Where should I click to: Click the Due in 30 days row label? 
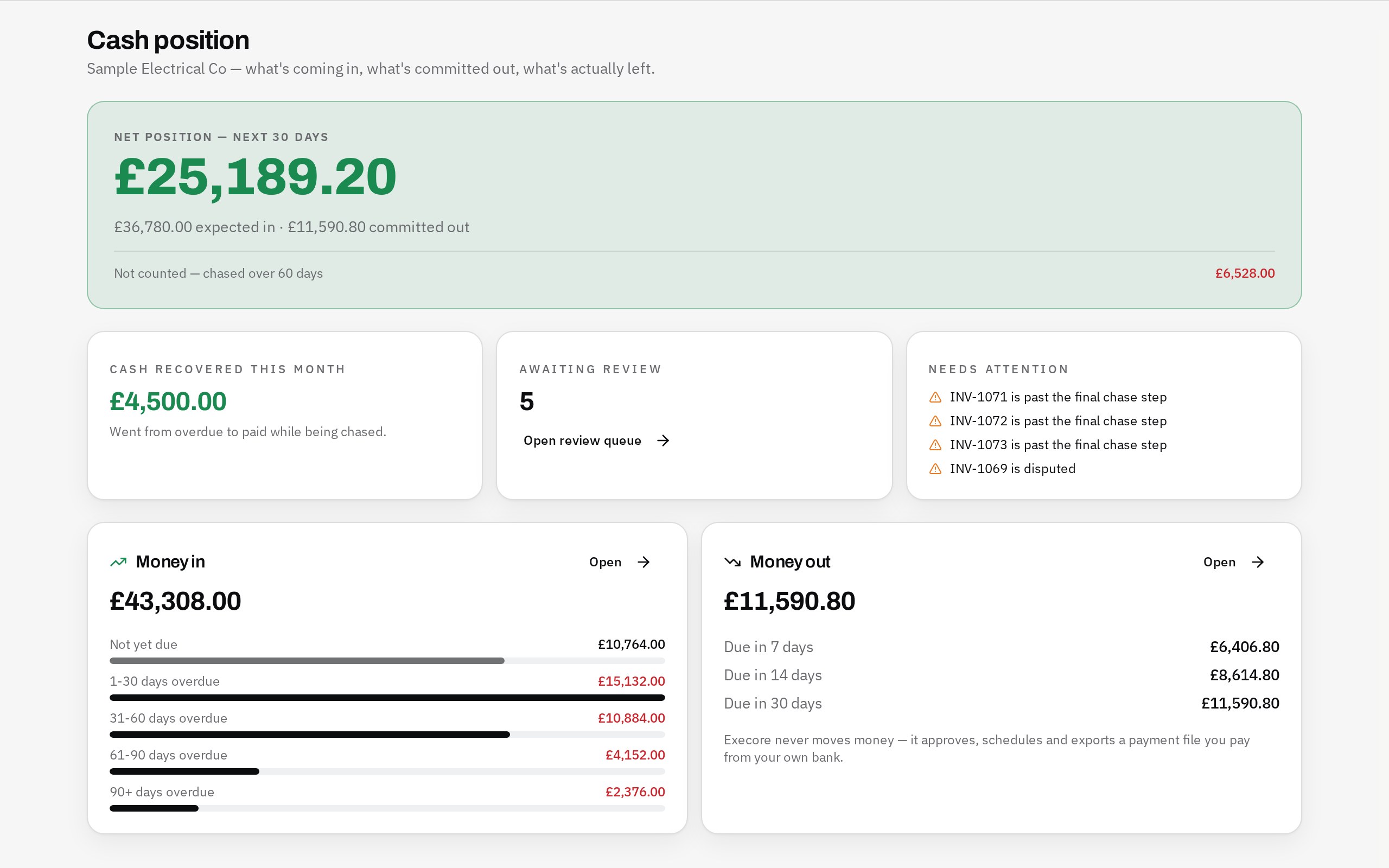773,703
